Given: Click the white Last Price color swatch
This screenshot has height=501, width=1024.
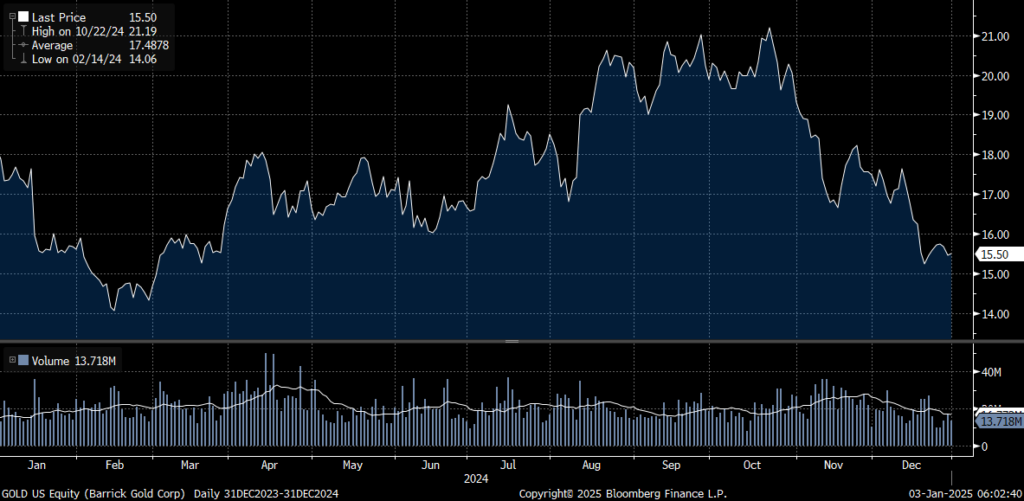Looking at the screenshot, I should tap(21, 18).
